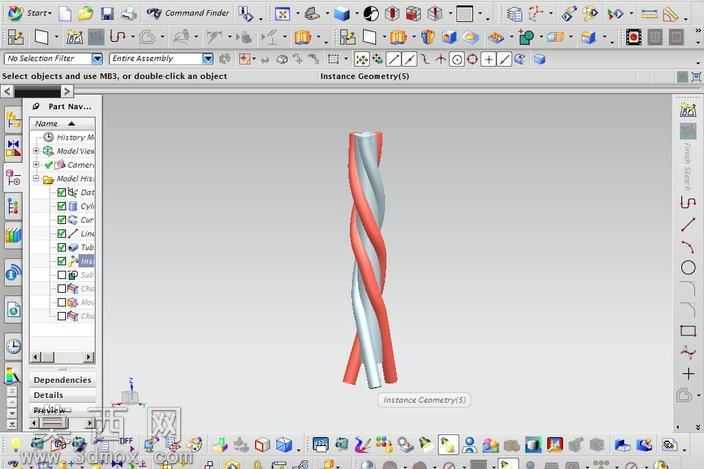
Task: Open the Reuse Library tab
Action: point(13,207)
